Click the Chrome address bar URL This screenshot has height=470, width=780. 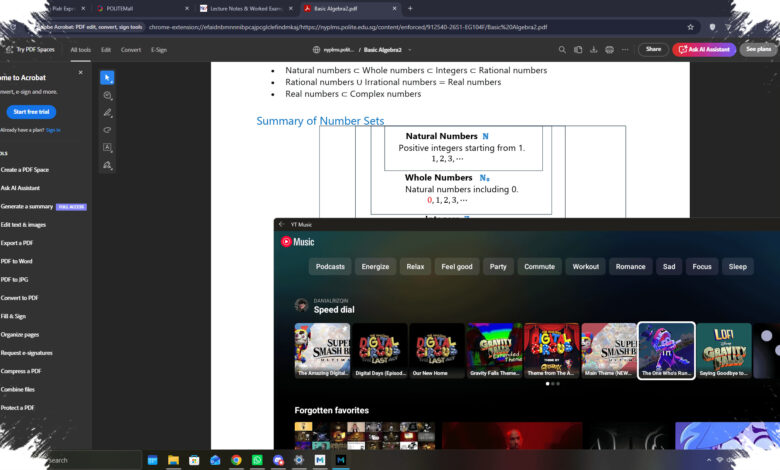[x=348, y=27]
